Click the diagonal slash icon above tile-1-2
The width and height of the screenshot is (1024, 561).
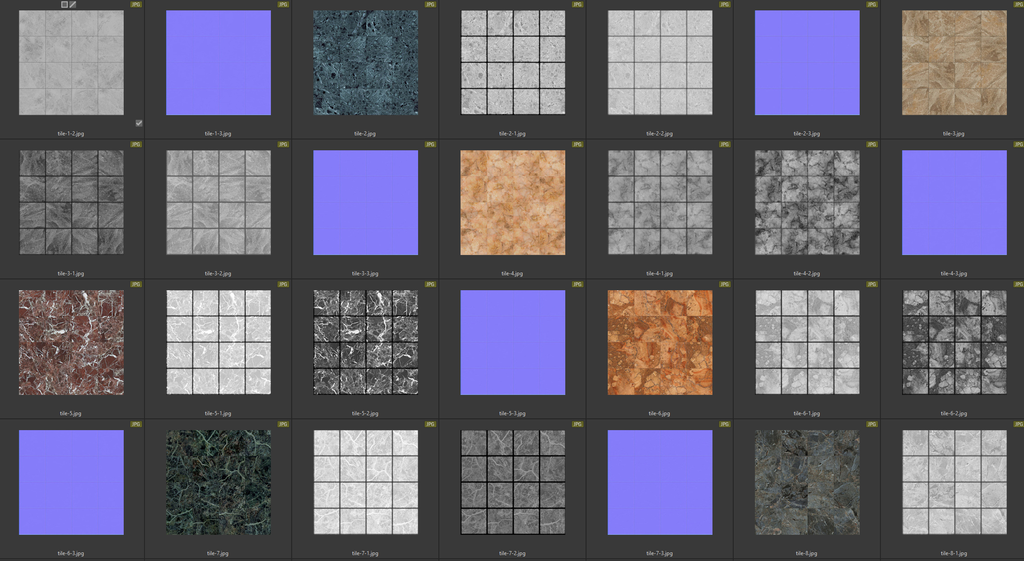73,5
